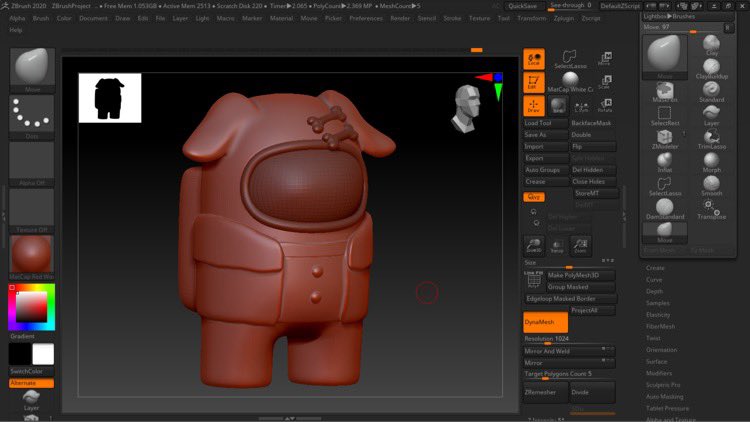Screen dimensions: 750x422
Task: Click the Load Tool button
Action: point(545,123)
